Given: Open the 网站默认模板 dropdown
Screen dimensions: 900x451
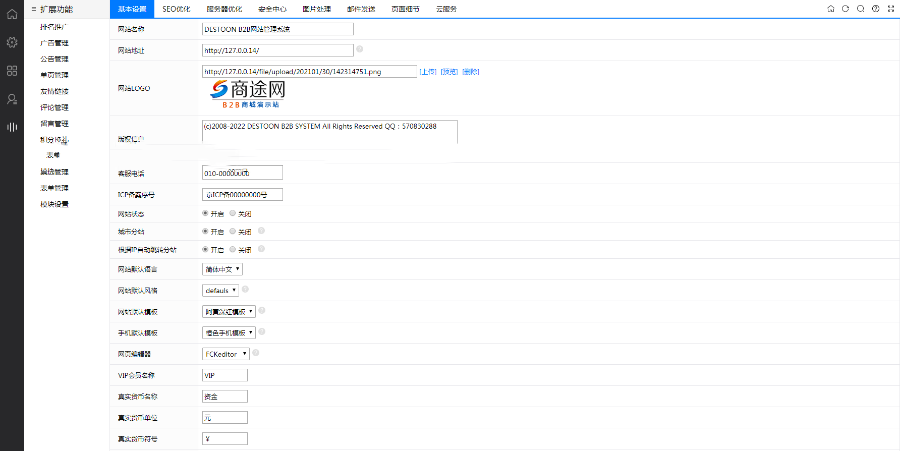Looking at the screenshot, I should [229, 312].
